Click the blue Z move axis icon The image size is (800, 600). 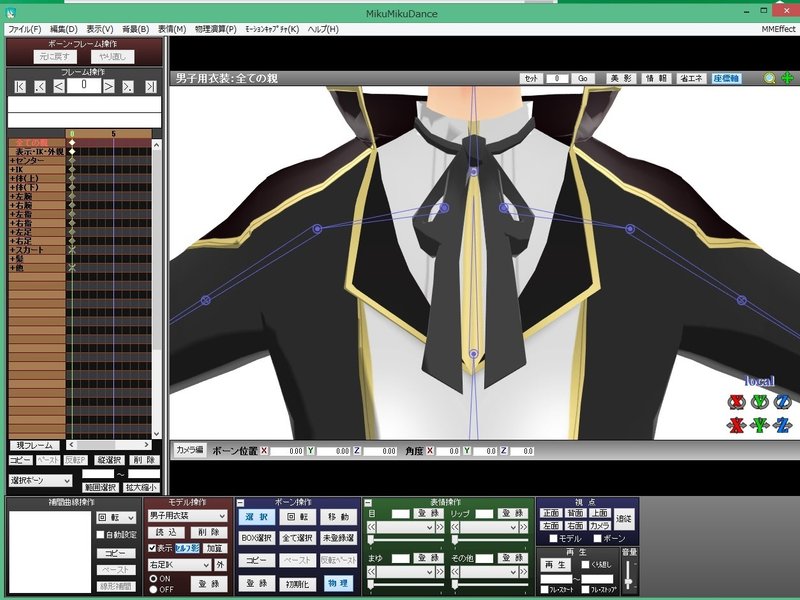coord(783,425)
